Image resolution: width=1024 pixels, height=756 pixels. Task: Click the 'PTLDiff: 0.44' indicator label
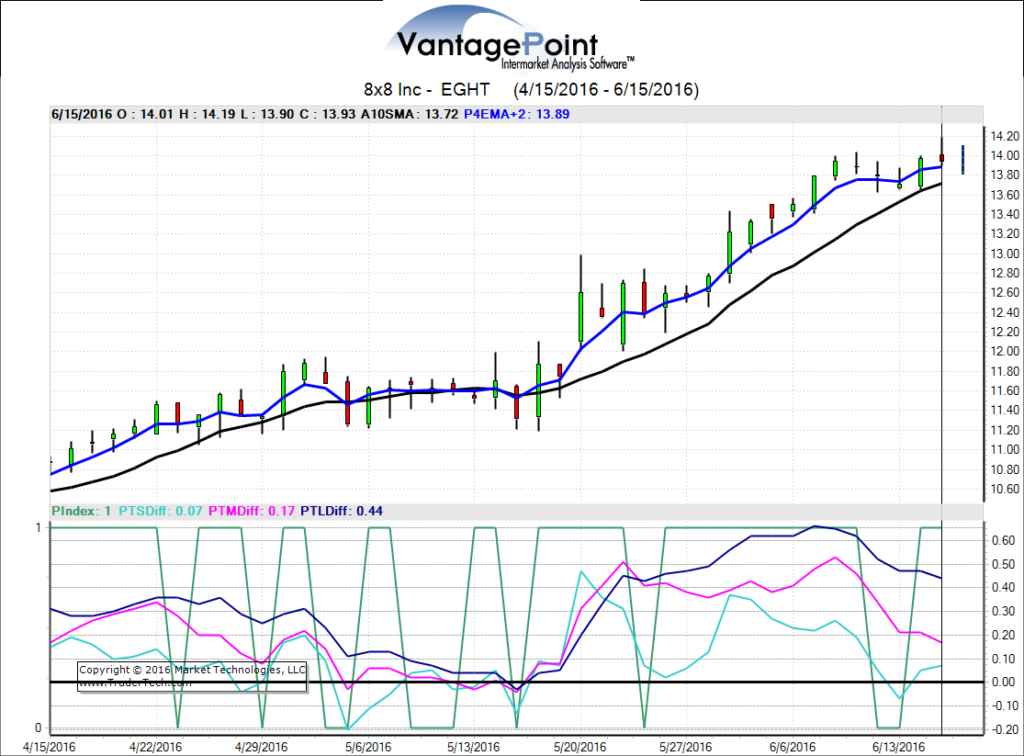click(342, 511)
